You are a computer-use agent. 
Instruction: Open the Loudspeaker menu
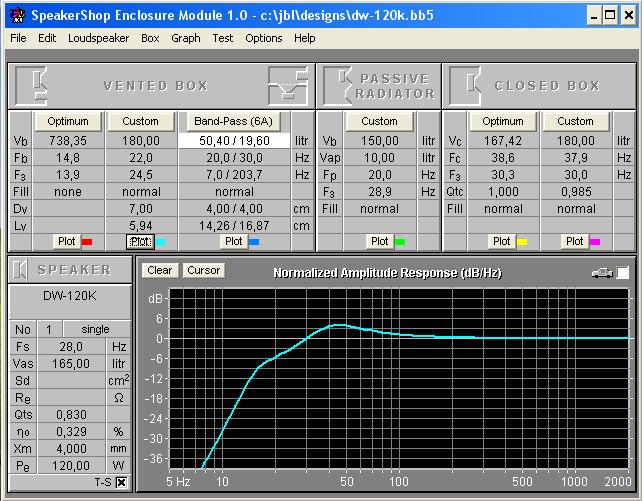click(99, 38)
